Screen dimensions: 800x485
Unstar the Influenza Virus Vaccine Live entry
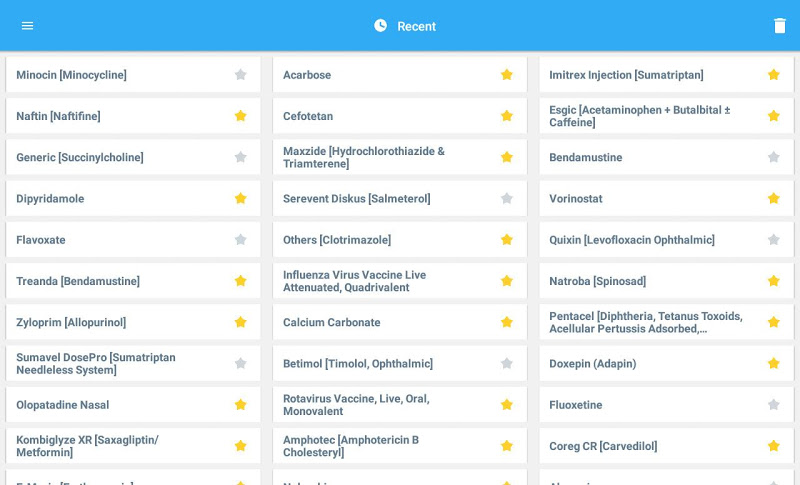[x=507, y=281]
